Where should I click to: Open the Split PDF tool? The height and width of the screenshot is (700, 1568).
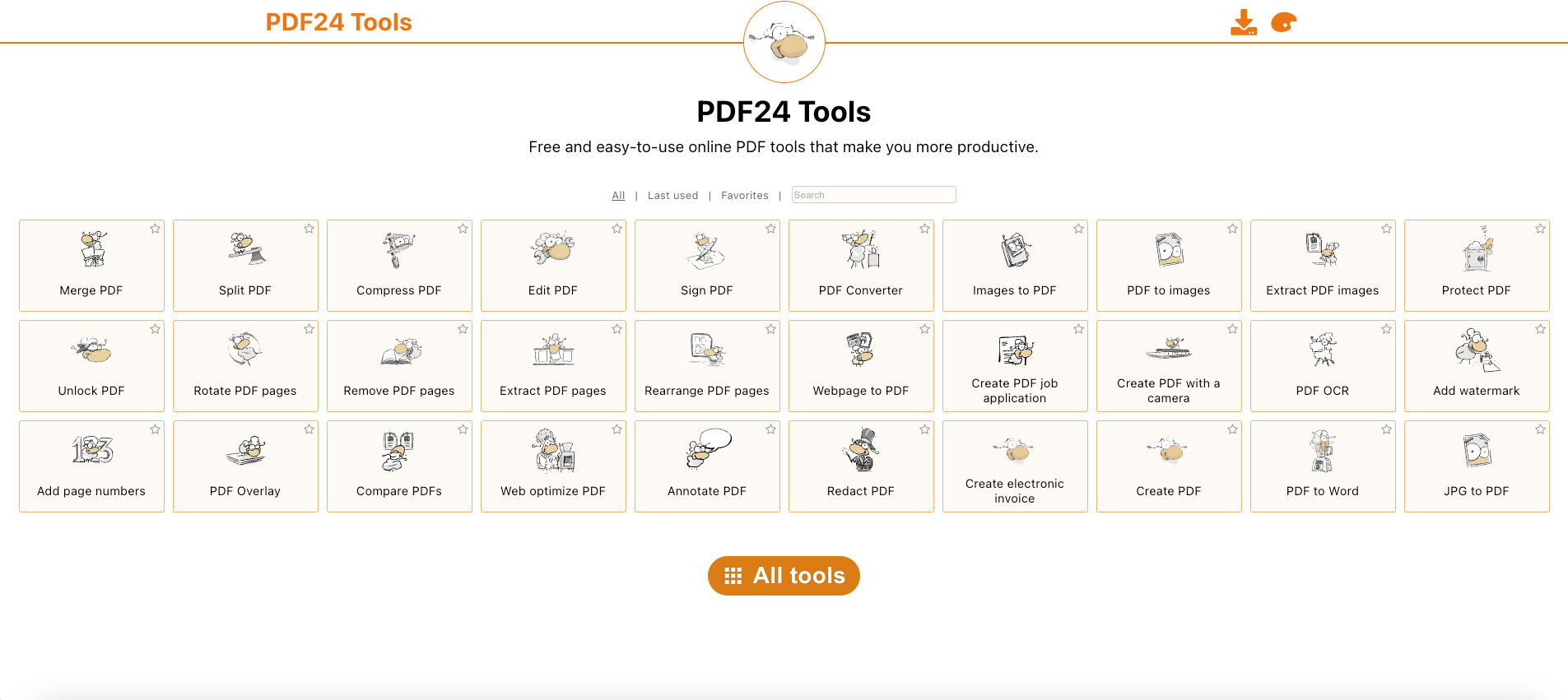pyautogui.click(x=245, y=266)
